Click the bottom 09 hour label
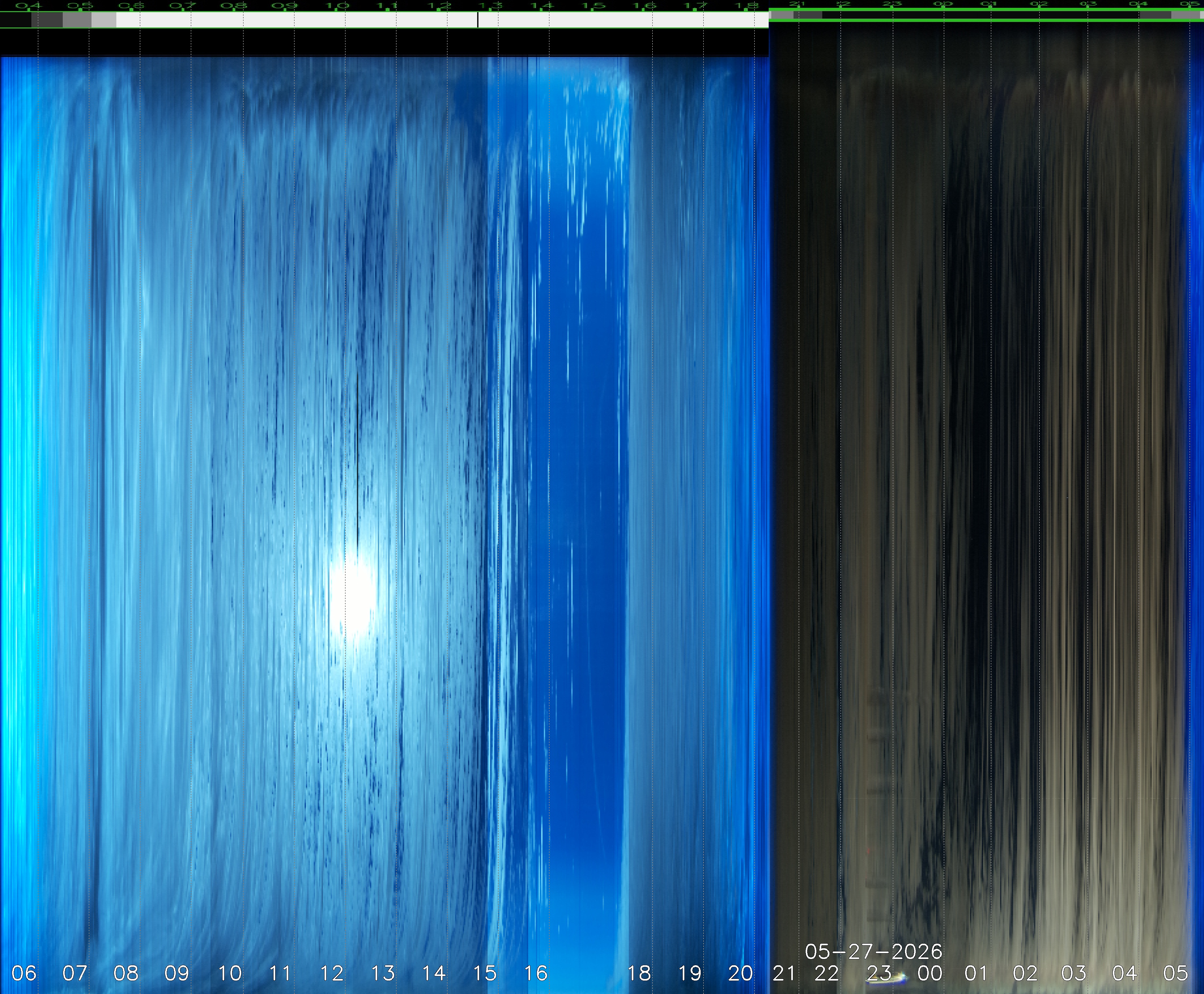Image resolution: width=1204 pixels, height=994 pixels. pyautogui.click(x=177, y=973)
